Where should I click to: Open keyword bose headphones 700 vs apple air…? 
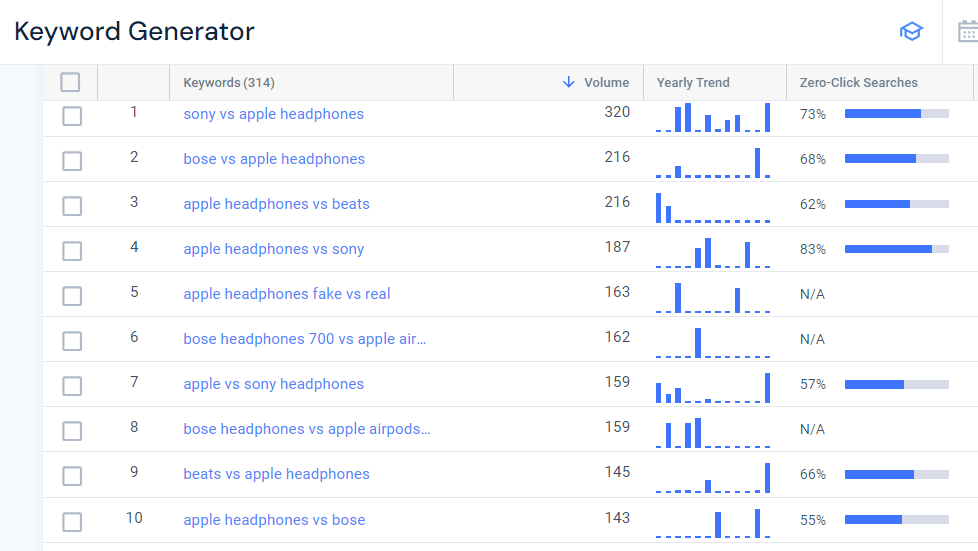304,339
